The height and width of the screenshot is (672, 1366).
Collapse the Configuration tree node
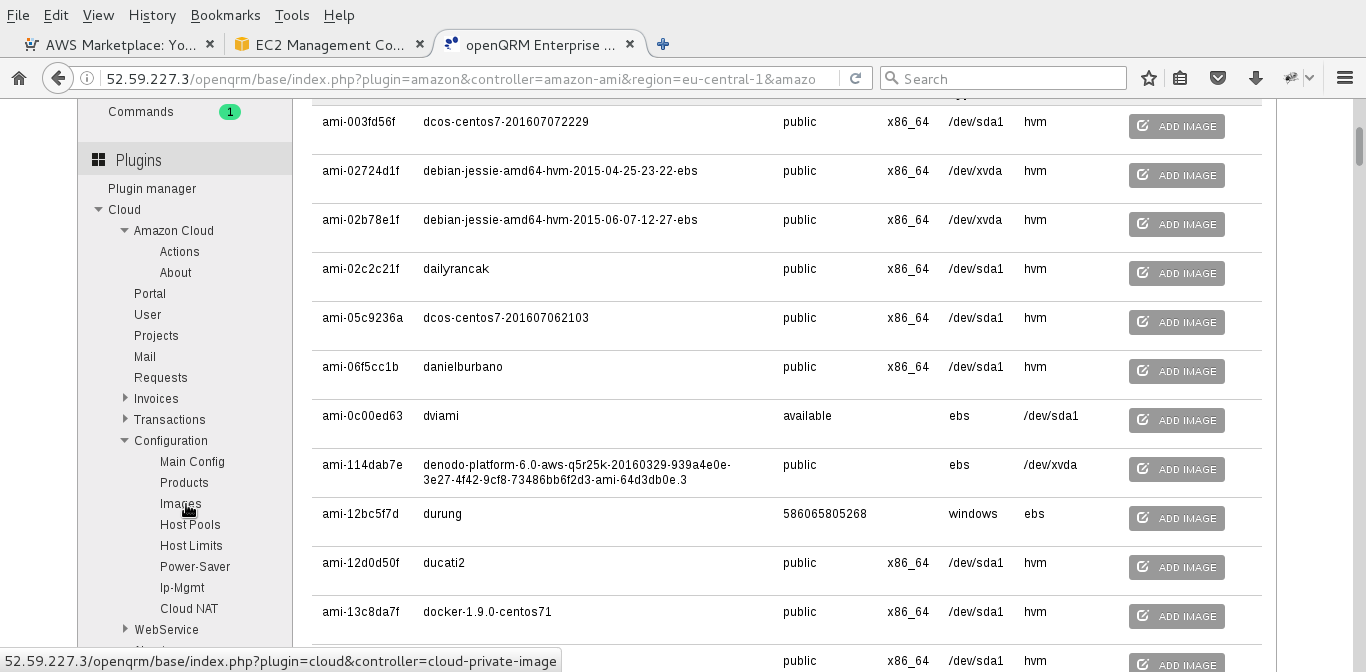[124, 441]
